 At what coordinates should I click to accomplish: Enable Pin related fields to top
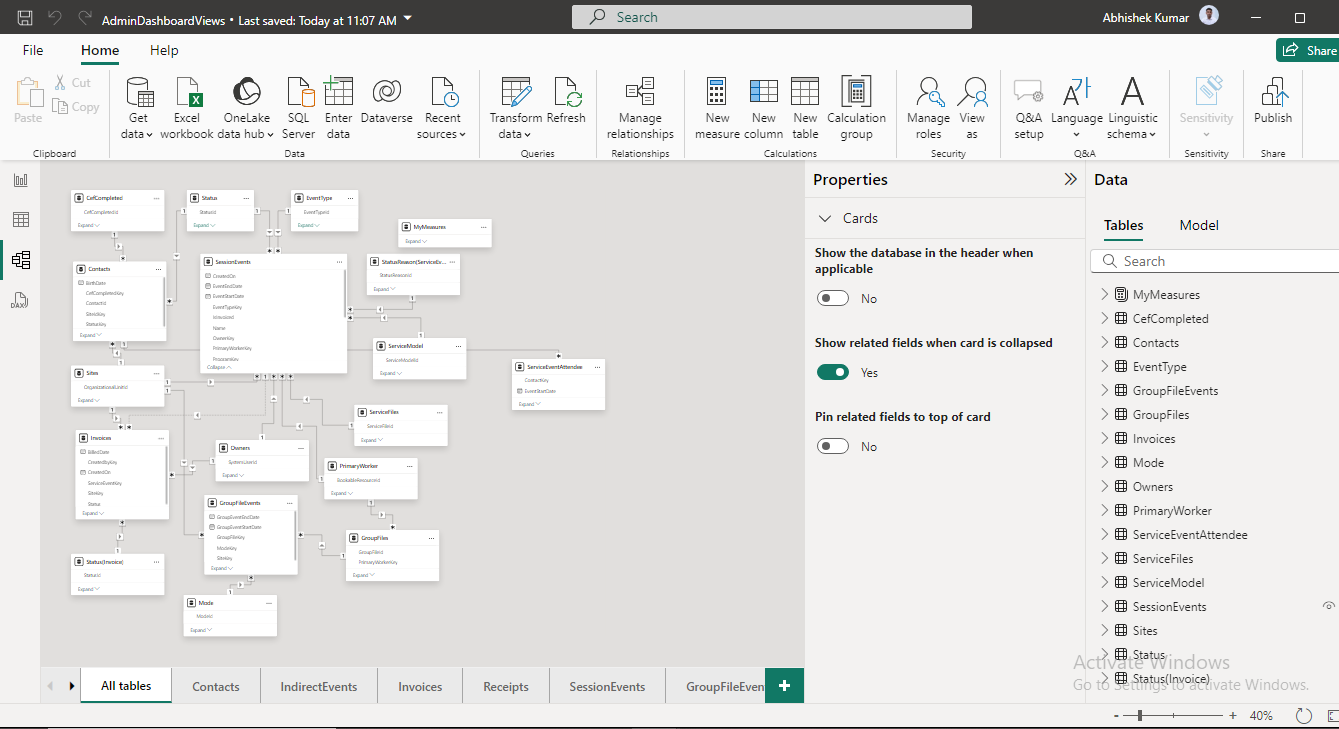pyautogui.click(x=833, y=446)
